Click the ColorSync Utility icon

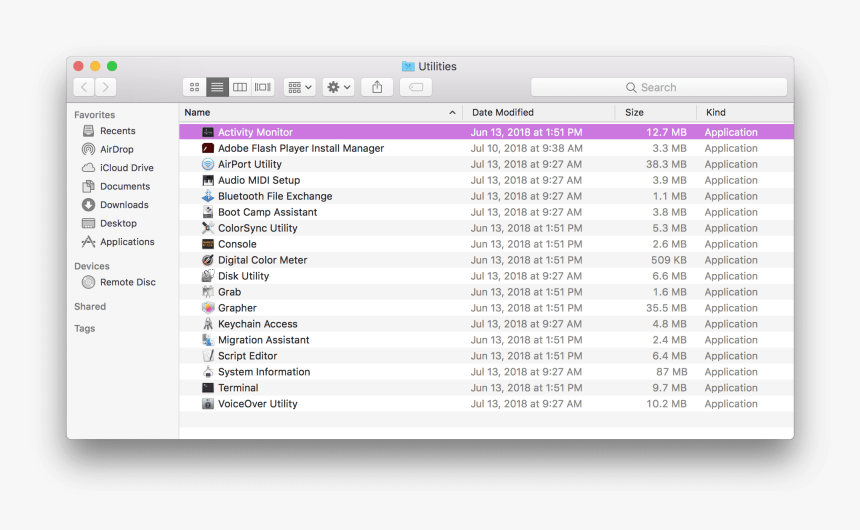click(x=208, y=228)
